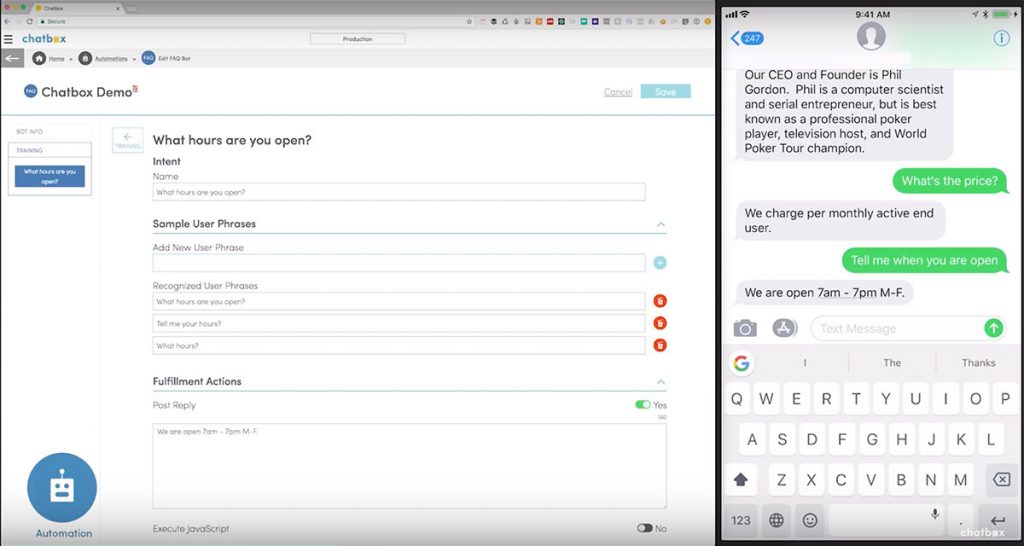The height and width of the screenshot is (546, 1024).
Task: Click 'What hours?' phrase field
Action: 399,345
